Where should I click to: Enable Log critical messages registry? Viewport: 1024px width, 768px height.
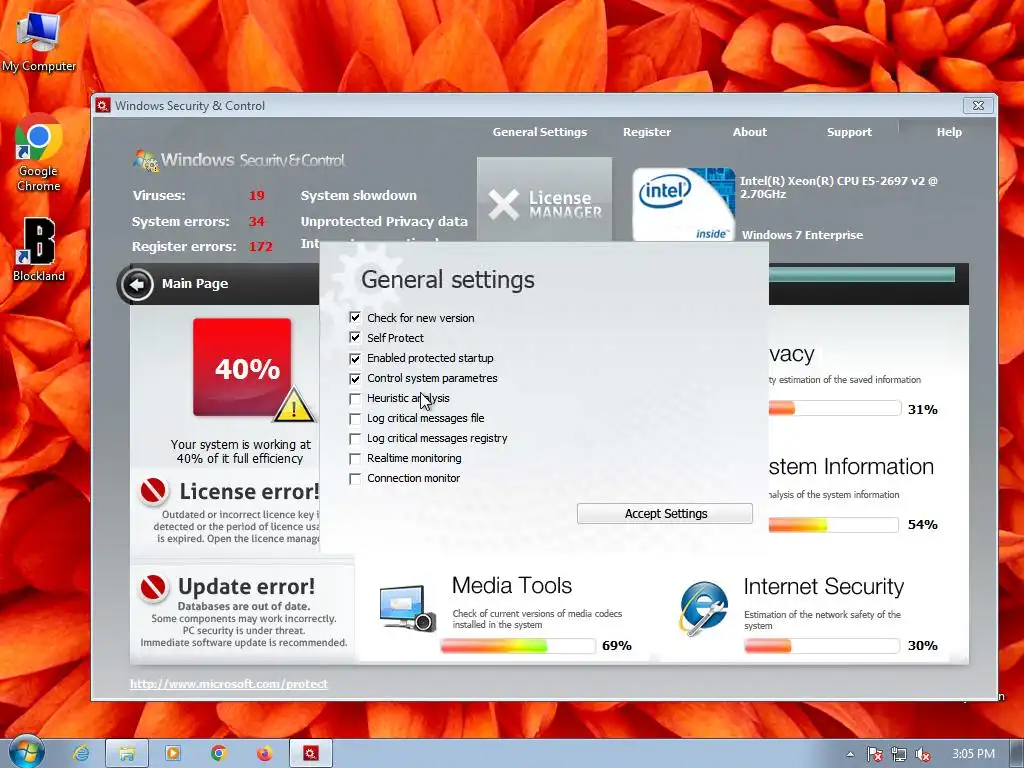pos(355,438)
